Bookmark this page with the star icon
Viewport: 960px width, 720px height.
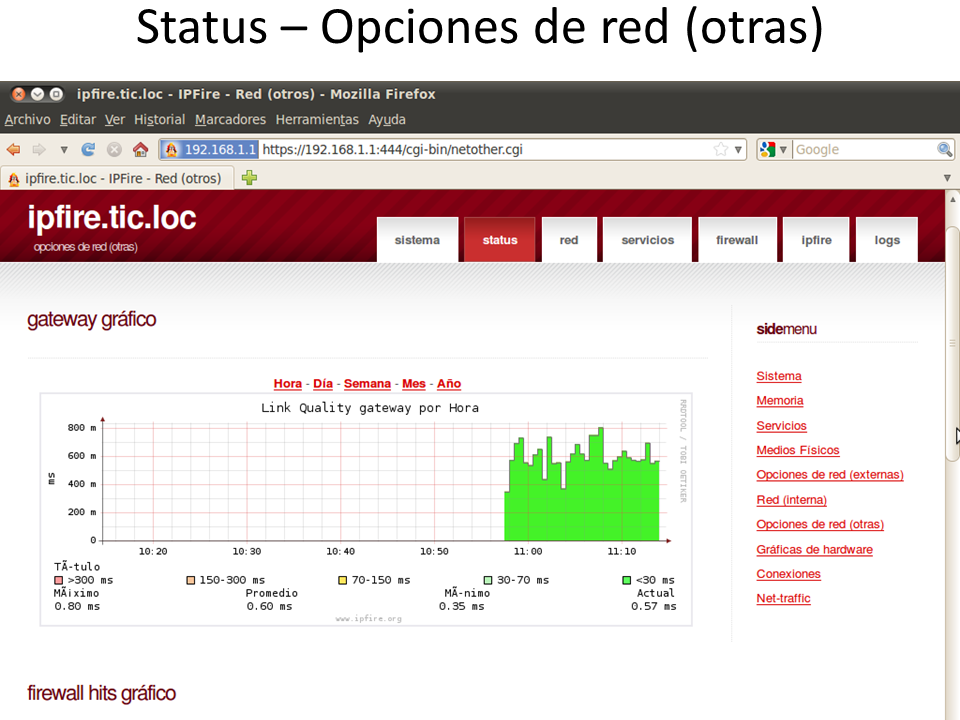tap(720, 150)
